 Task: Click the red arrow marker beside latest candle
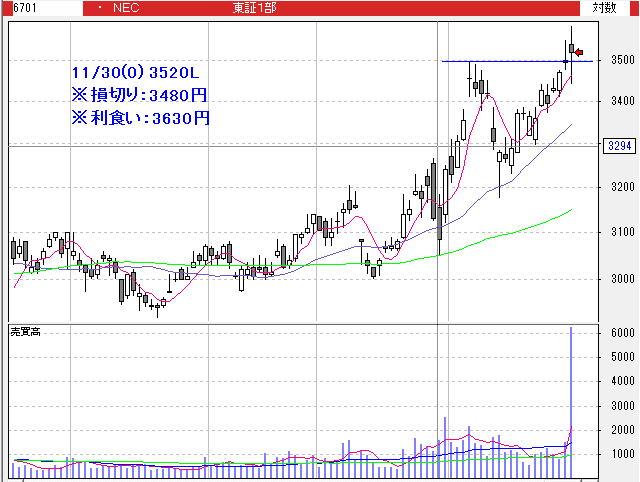[578, 52]
